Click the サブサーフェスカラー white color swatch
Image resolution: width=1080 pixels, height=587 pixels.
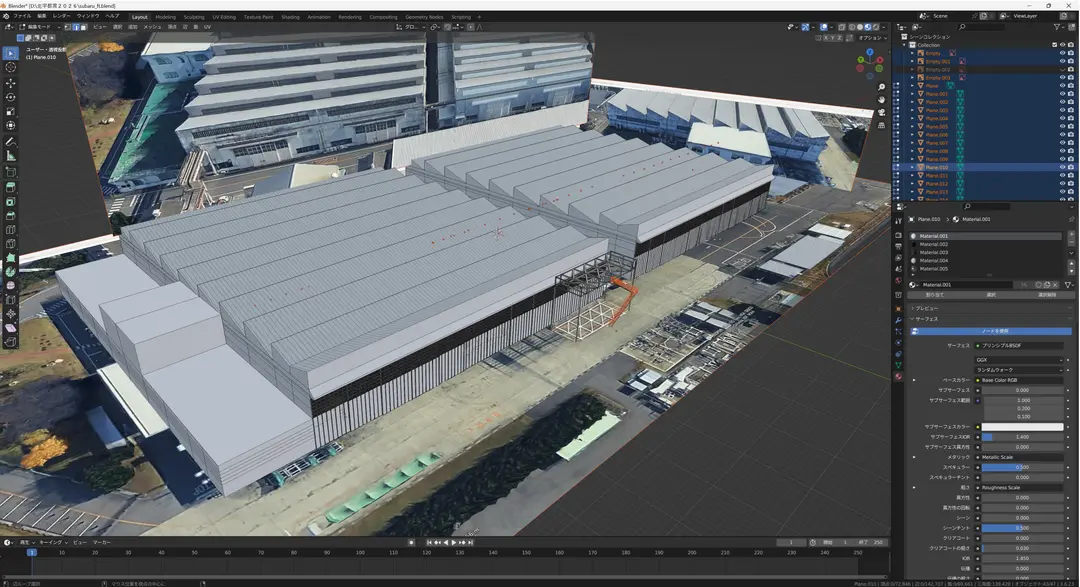[x=1022, y=426]
